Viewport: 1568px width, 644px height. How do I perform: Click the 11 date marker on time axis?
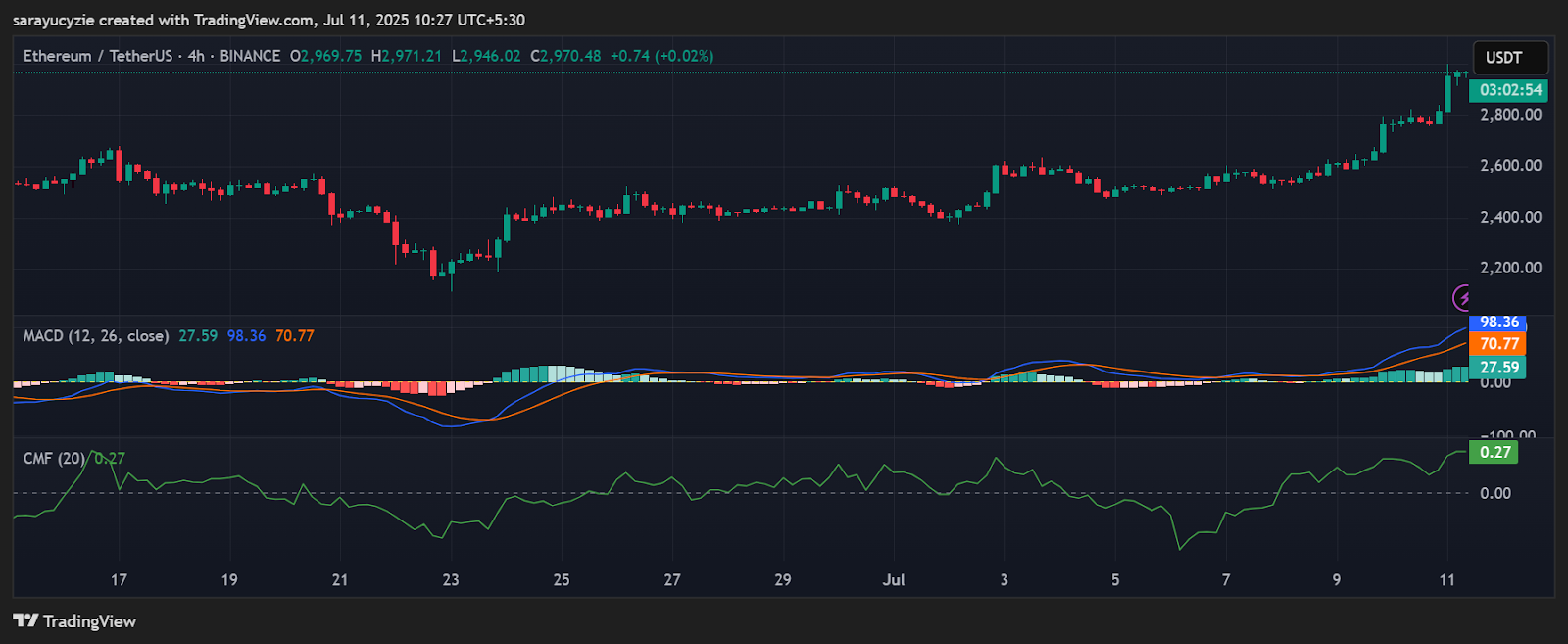tap(1447, 580)
